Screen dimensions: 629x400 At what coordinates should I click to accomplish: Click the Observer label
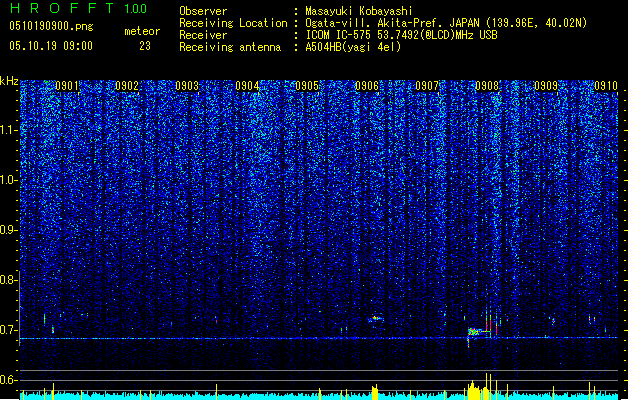pyautogui.click(x=203, y=11)
